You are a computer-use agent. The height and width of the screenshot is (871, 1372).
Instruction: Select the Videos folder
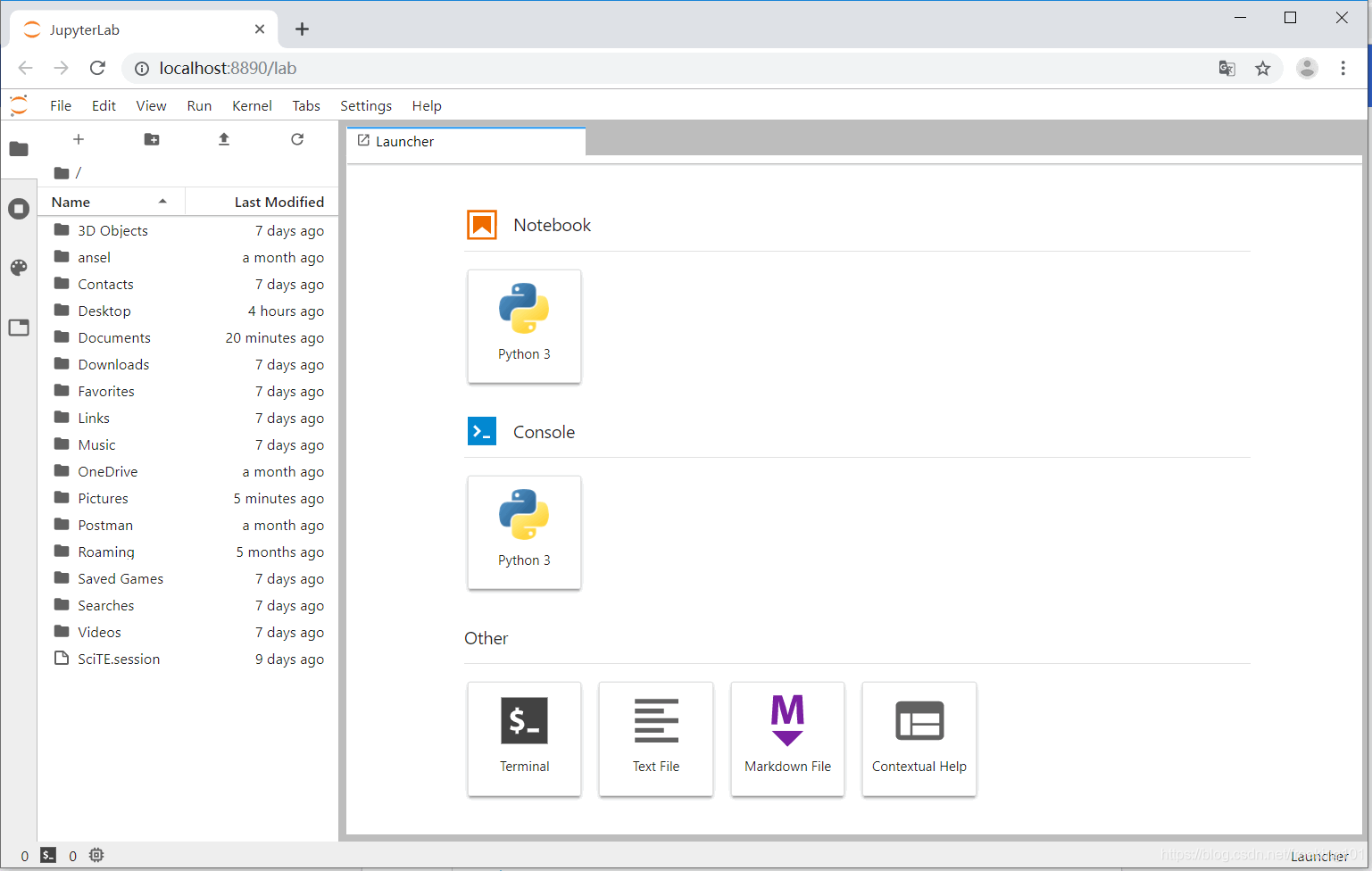point(188,632)
